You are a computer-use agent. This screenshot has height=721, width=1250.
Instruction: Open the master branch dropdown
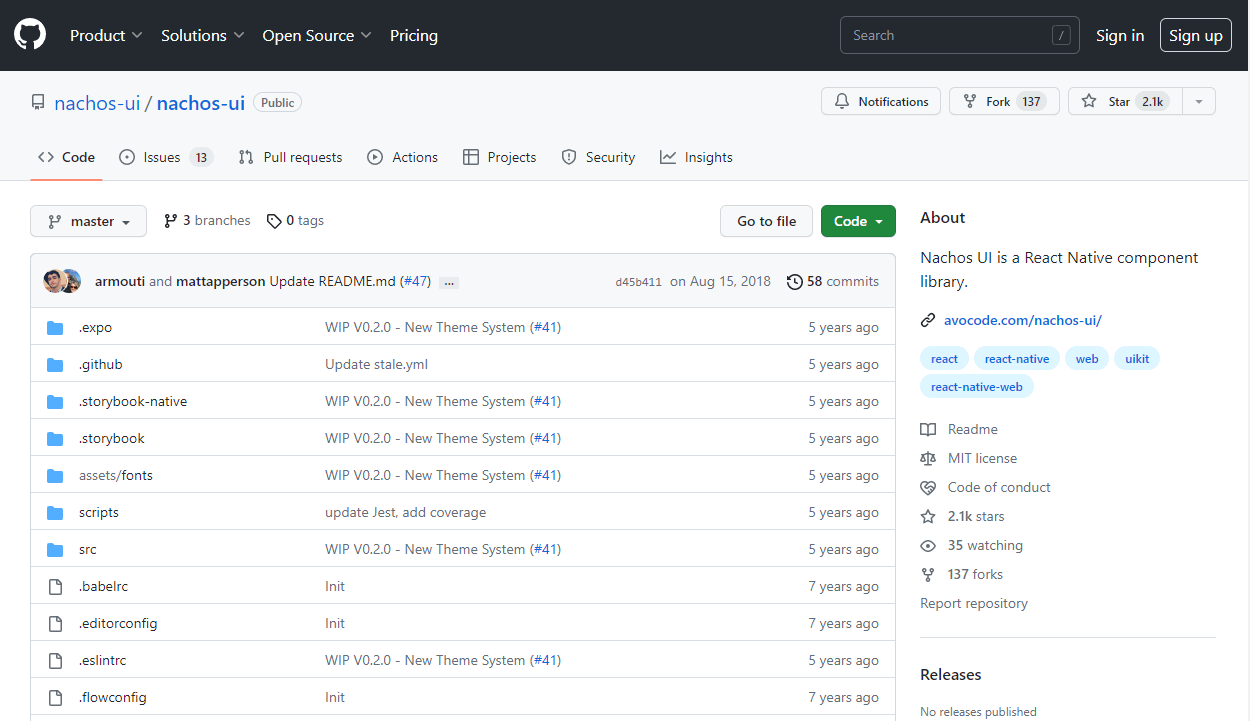tap(88, 221)
